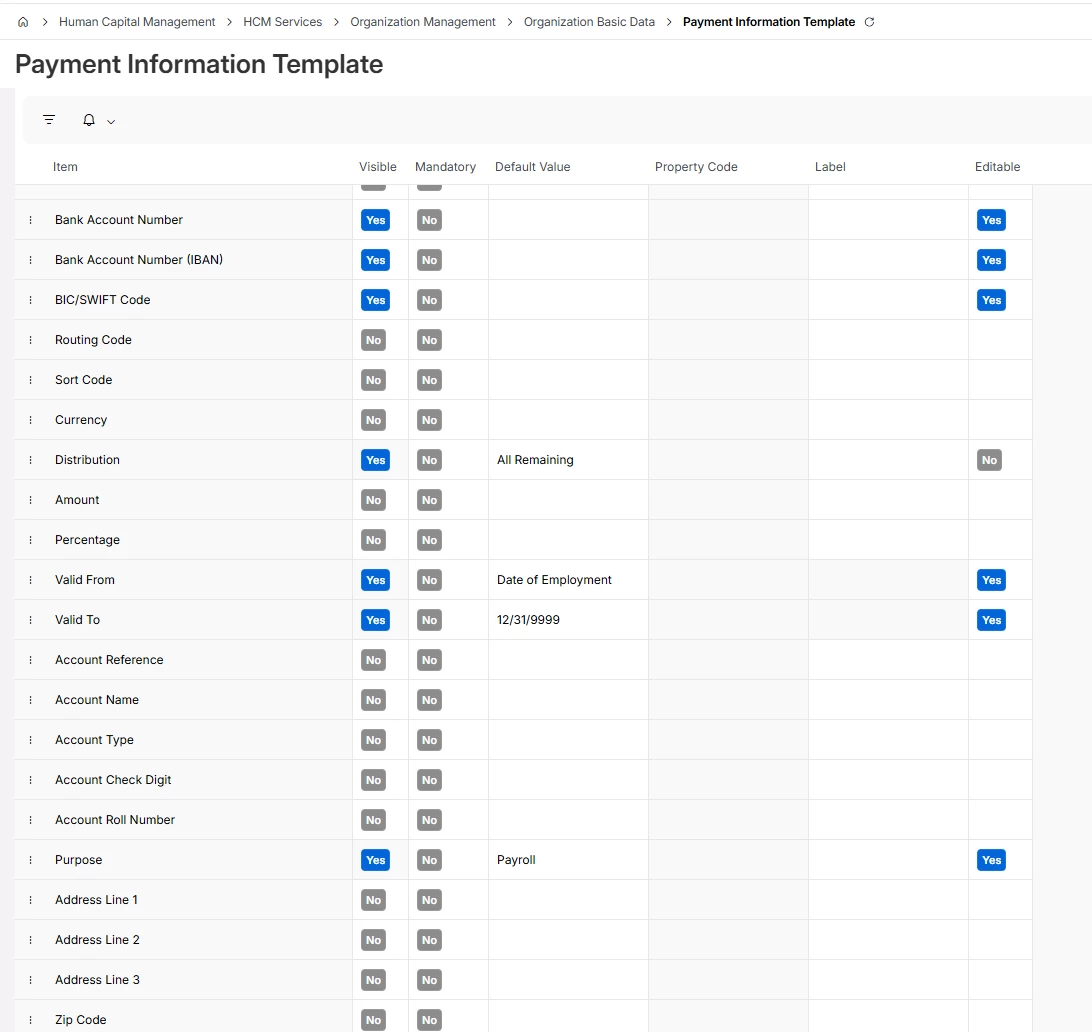Open row menu for Amount
Screen dimensions: 1092x1032
(x=31, y=500)
